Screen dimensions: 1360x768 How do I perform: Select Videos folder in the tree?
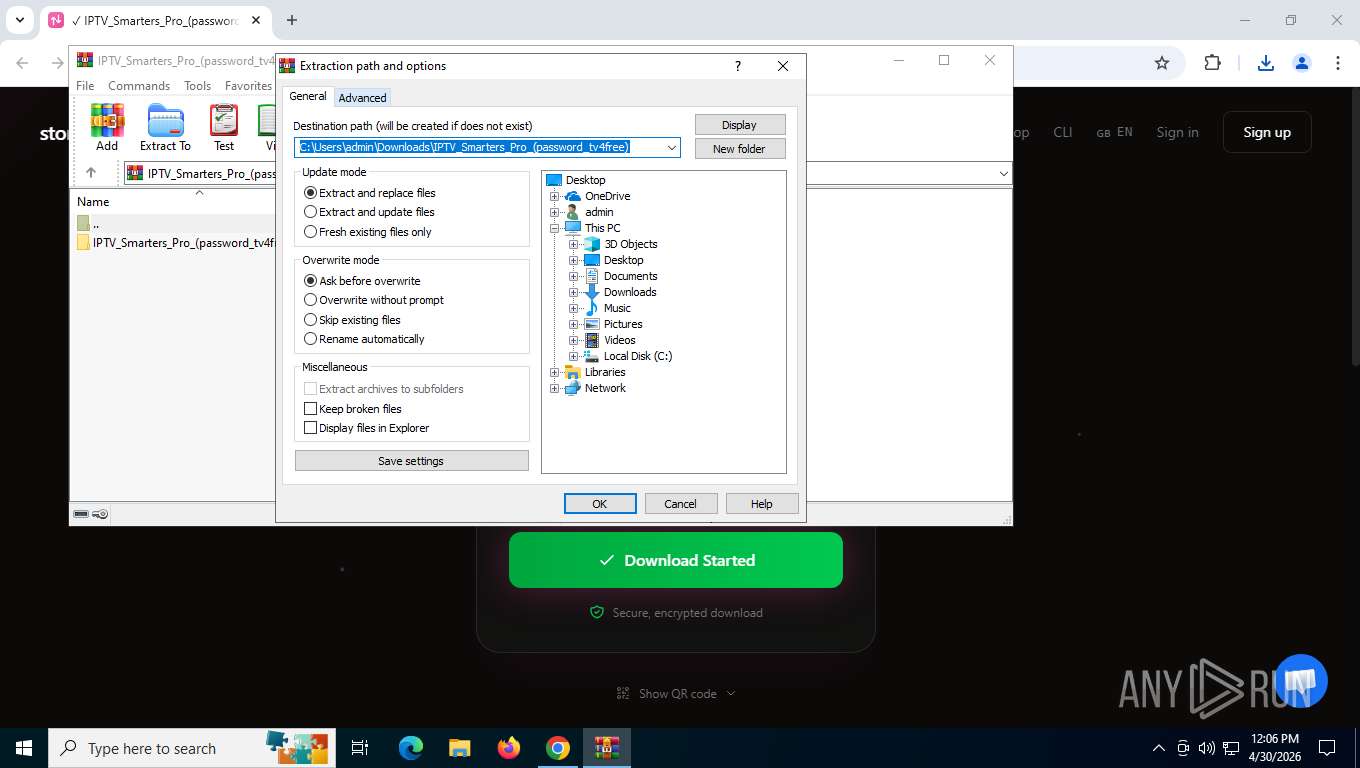[619, 340]
